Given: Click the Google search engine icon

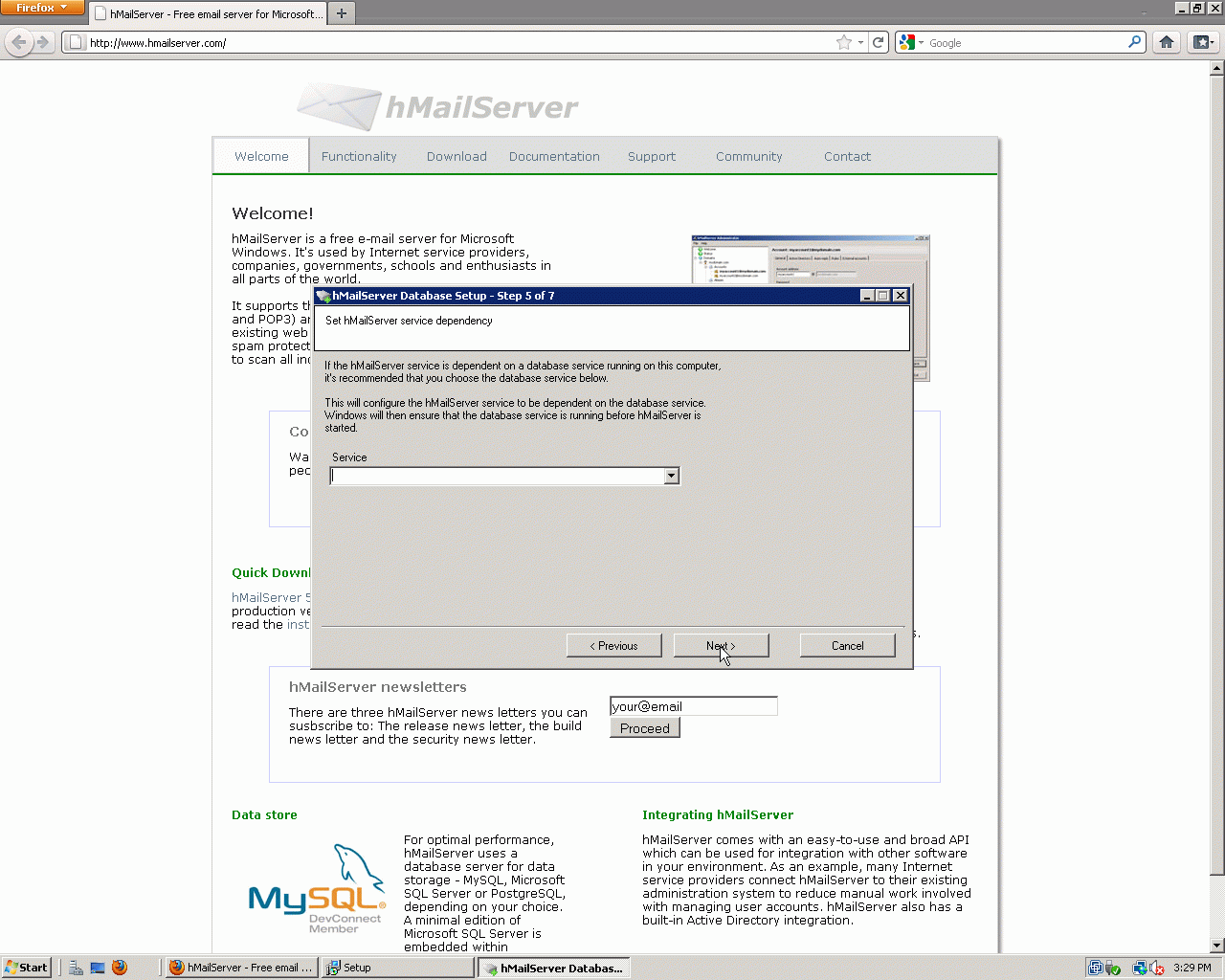Looking at the screenshot, I should click(x=906, y=42).
